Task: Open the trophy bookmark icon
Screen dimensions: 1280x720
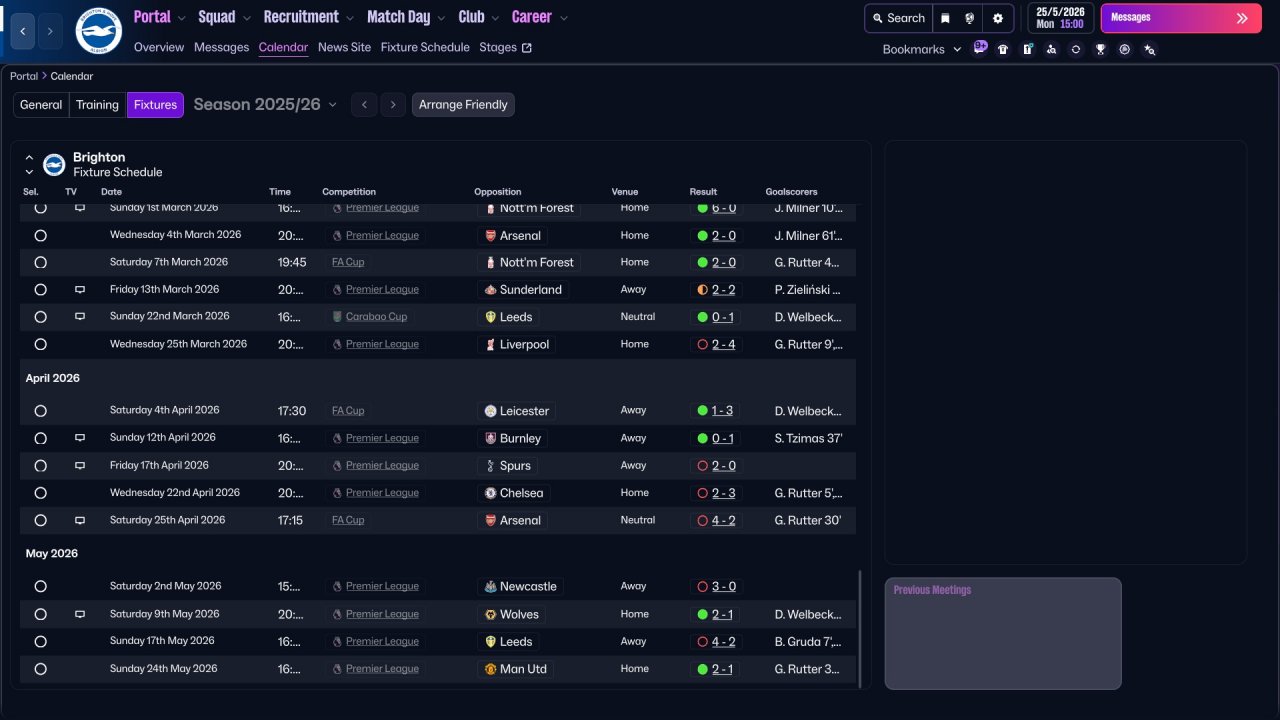Action: tap(1100, 49)
